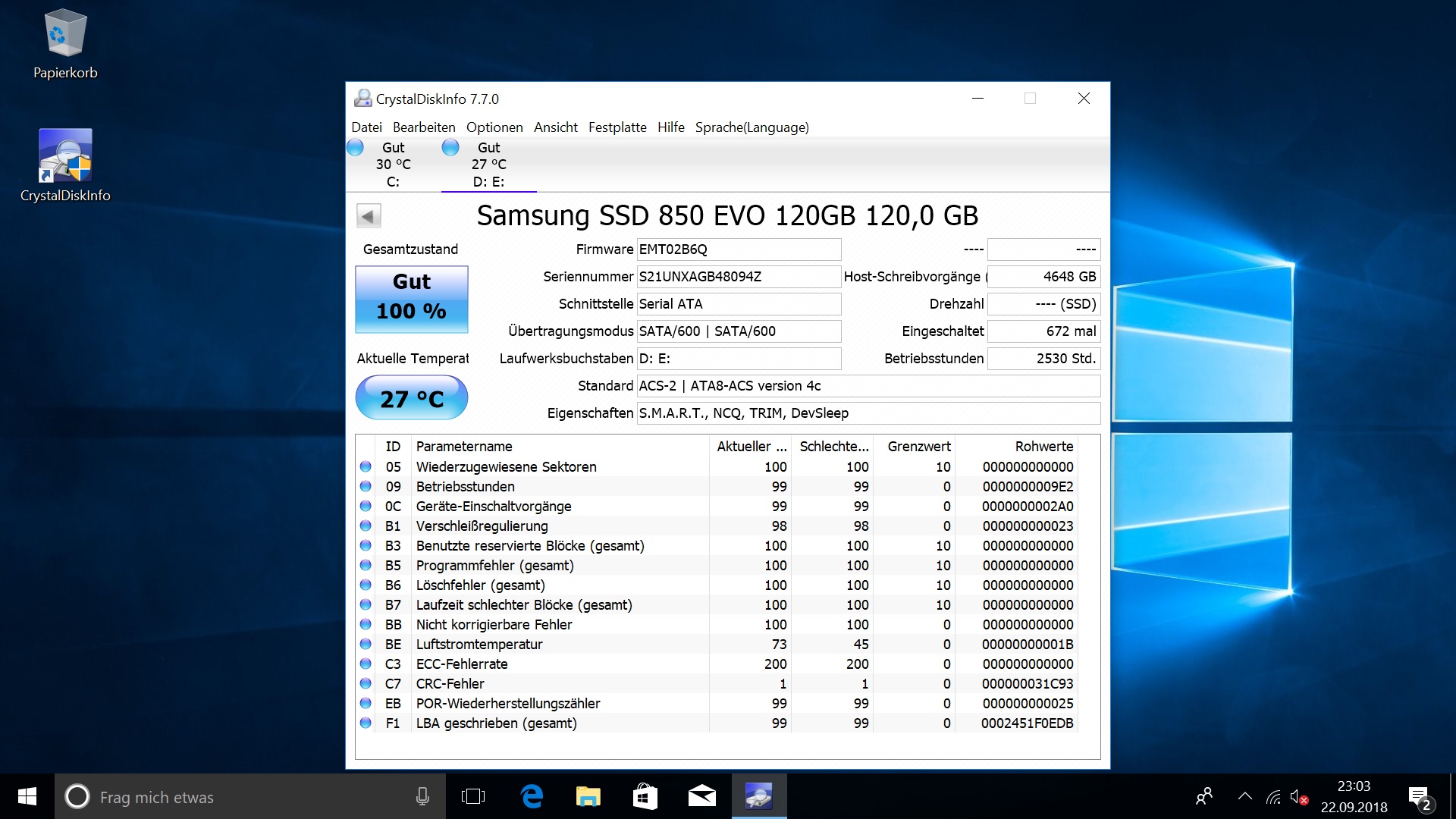Image resolution: width=1456 pixels, height=819 pixels.
Task: Open the Task View taskbar icon
Action: click(472, 796)
